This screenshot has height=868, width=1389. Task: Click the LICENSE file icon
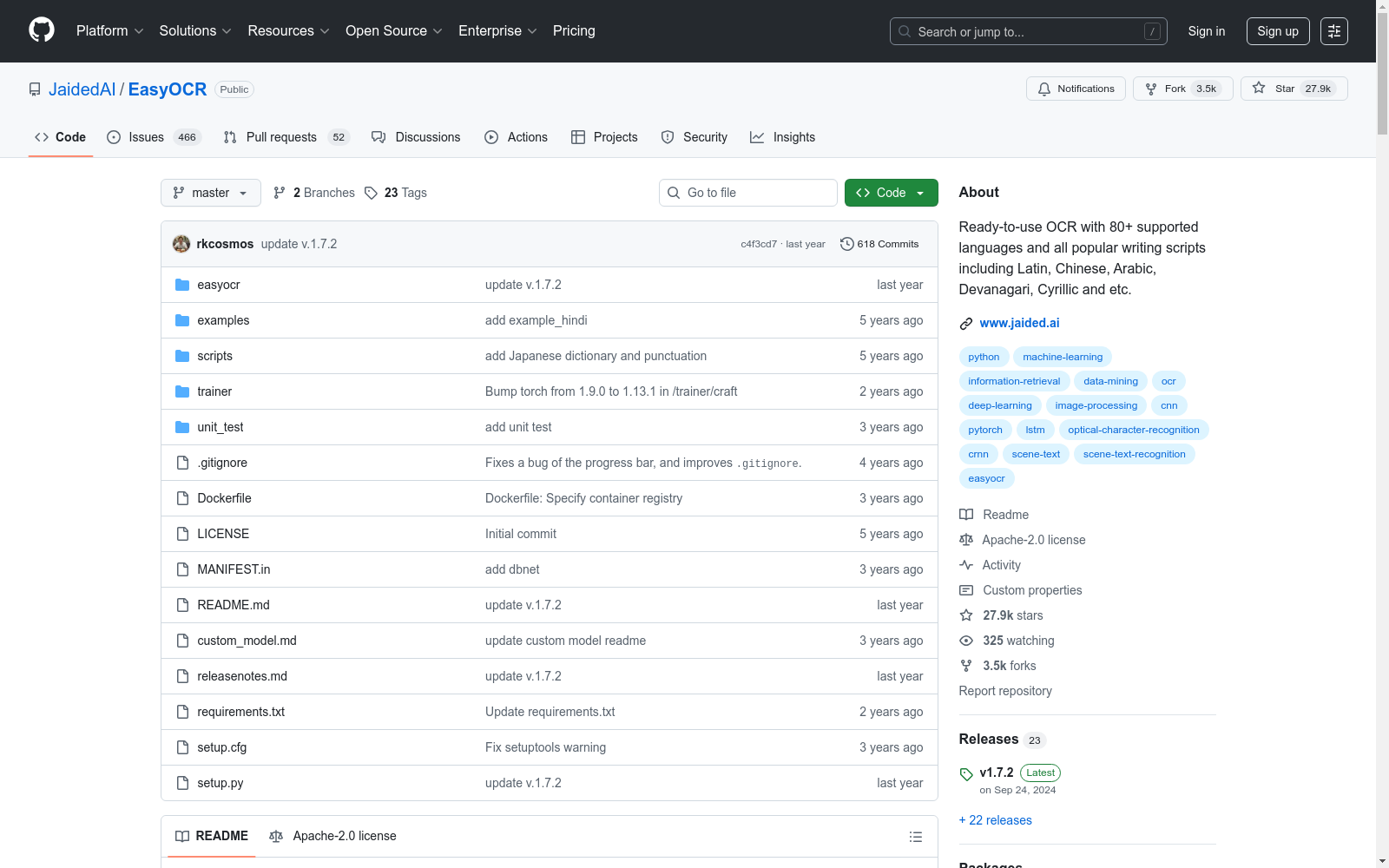pyautogui.click(x=182, y=534)
